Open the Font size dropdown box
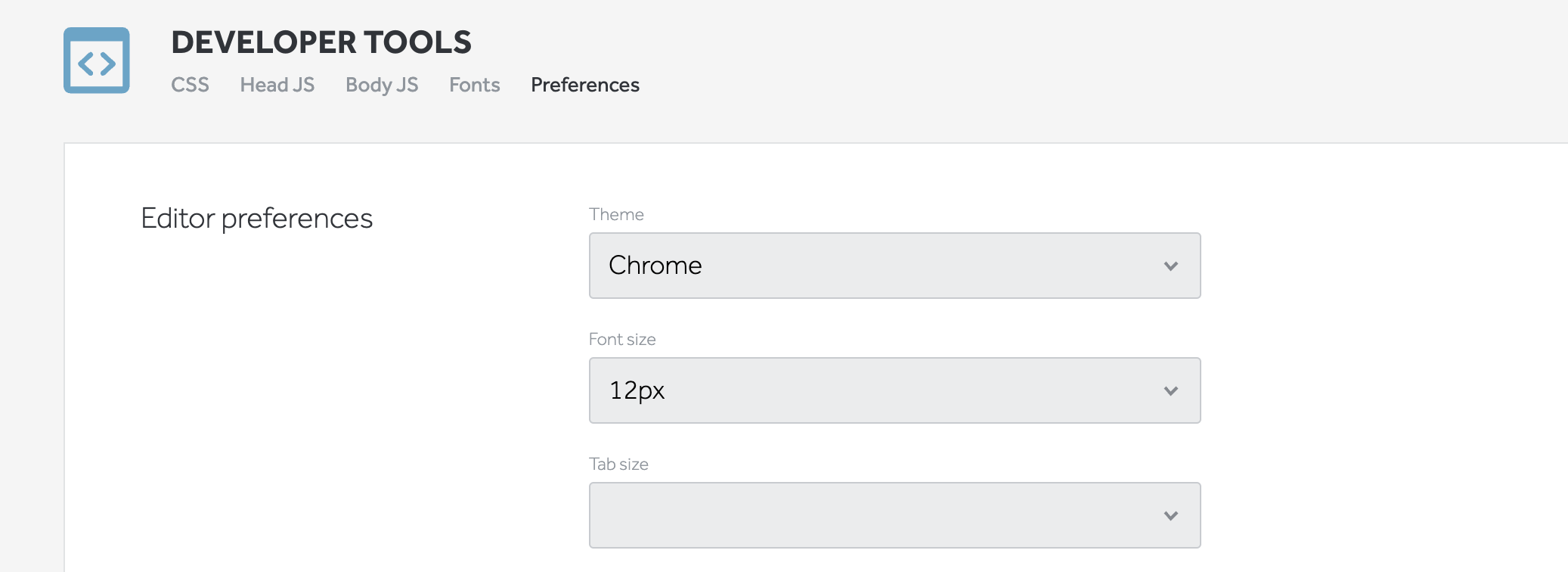1568x572 pixels. [894, 390]
